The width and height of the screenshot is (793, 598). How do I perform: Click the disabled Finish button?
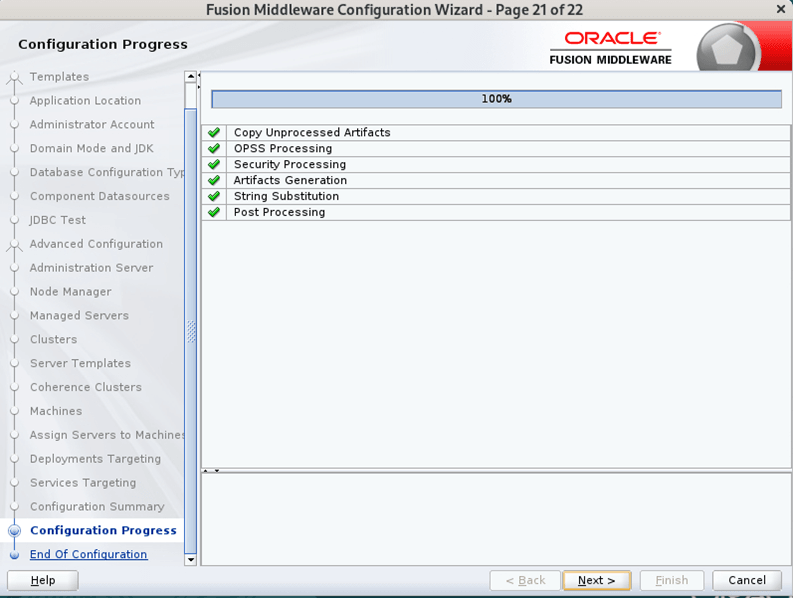coord(672,580)
